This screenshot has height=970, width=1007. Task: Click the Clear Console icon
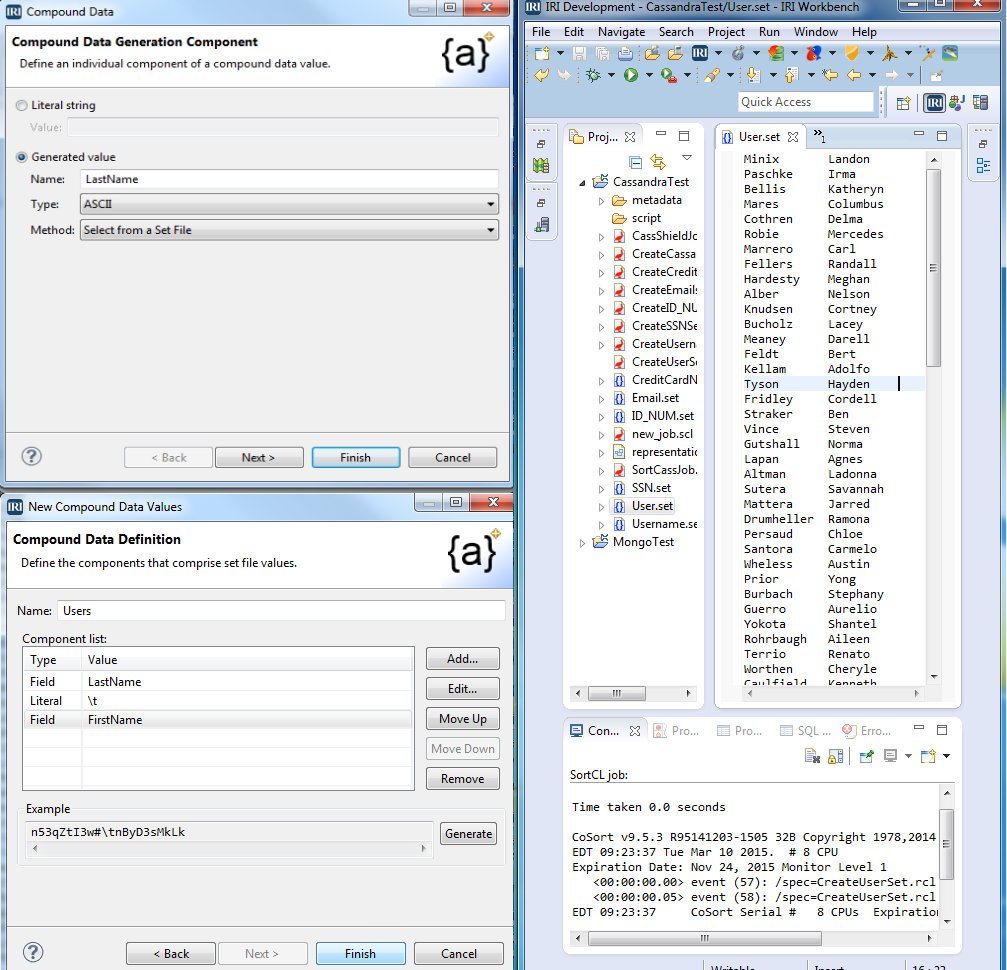812,756
